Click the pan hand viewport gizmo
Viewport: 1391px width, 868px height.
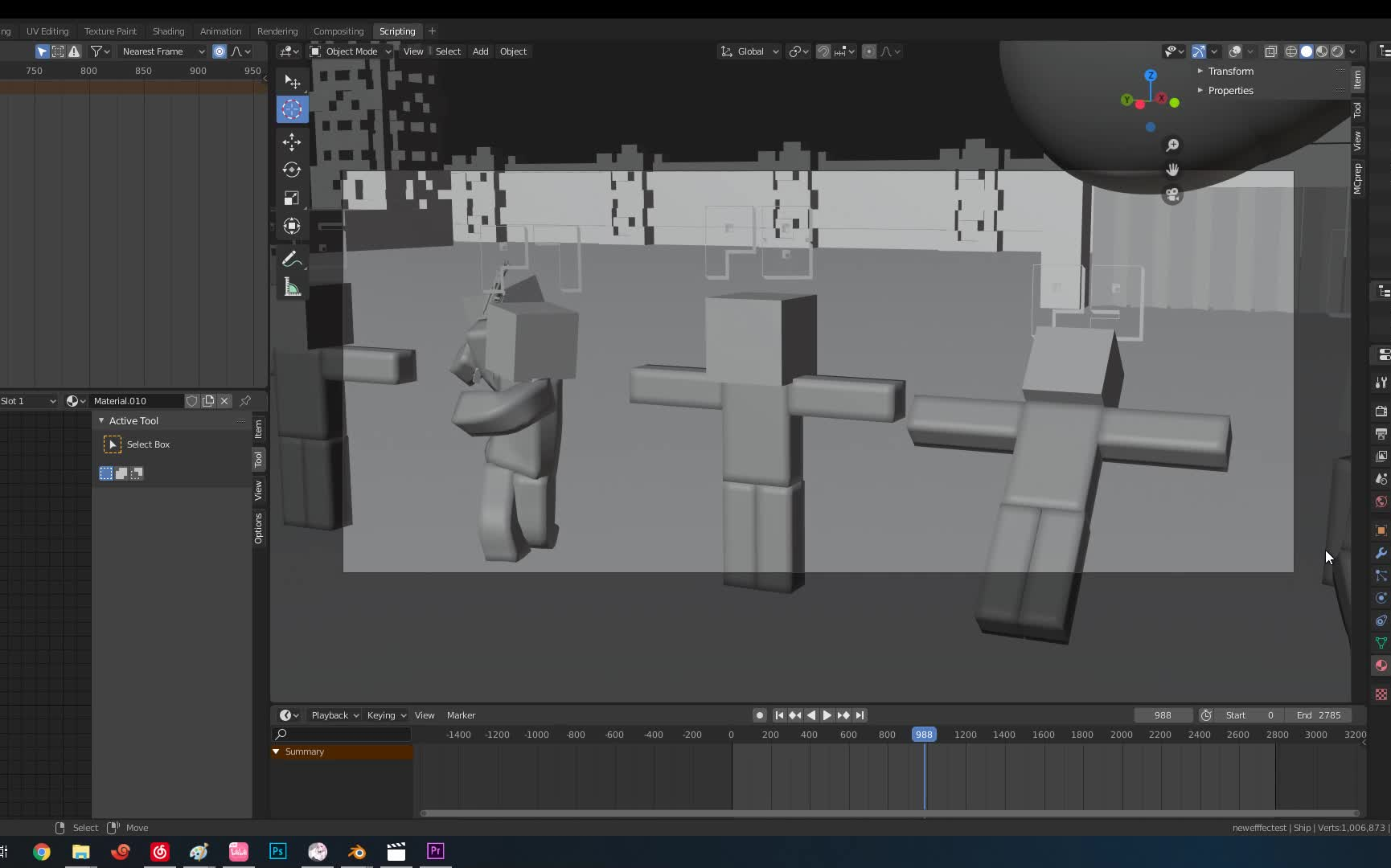1172,170
